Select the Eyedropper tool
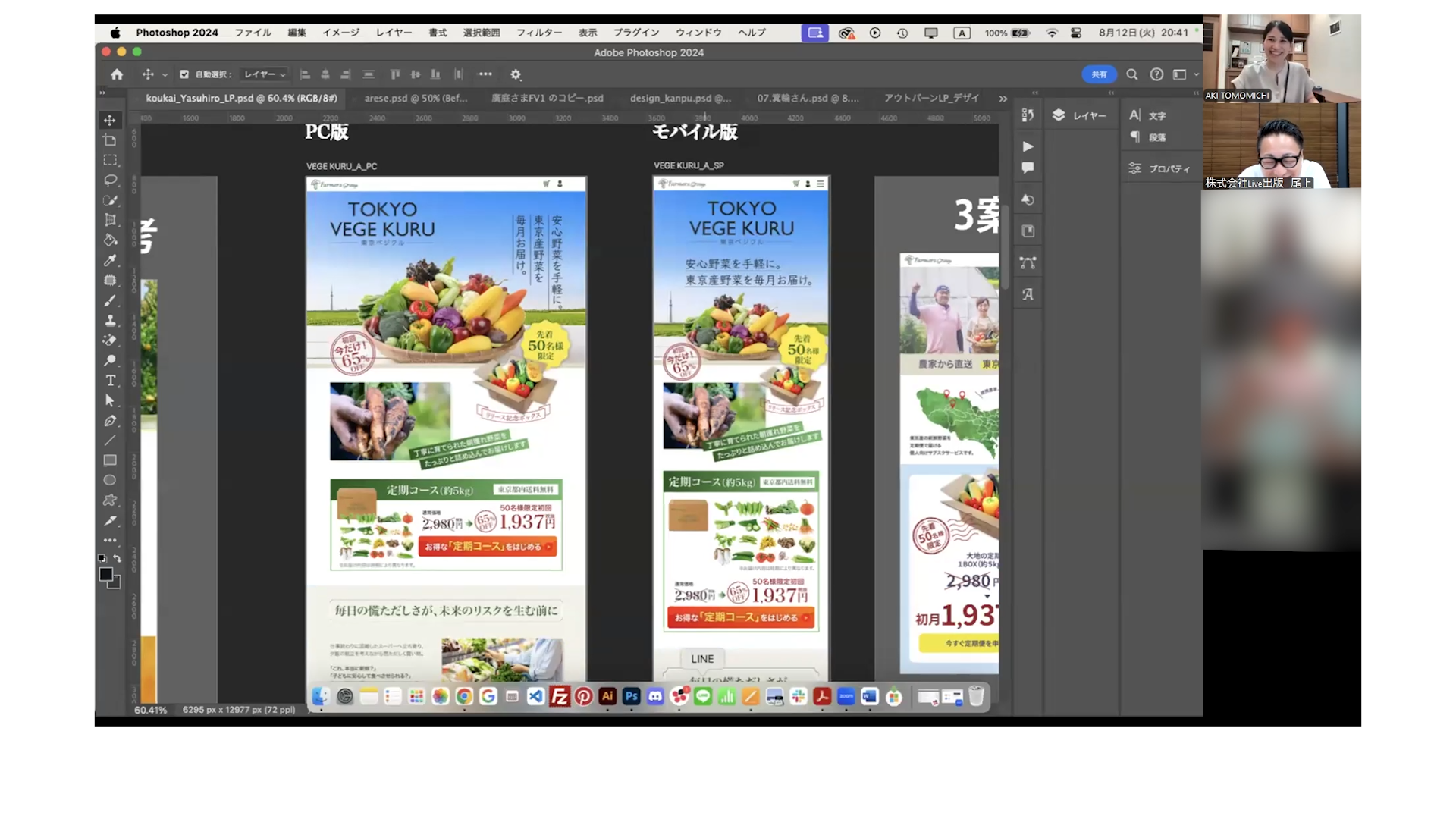1456x819 pixels. [110, 260]
